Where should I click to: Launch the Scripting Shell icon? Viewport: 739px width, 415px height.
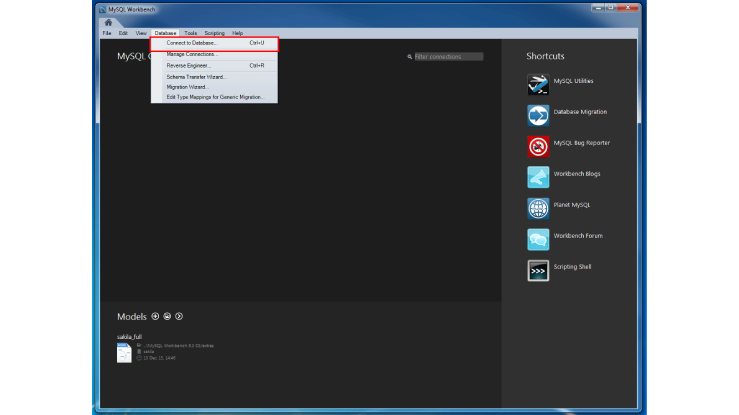coord(538,271)
